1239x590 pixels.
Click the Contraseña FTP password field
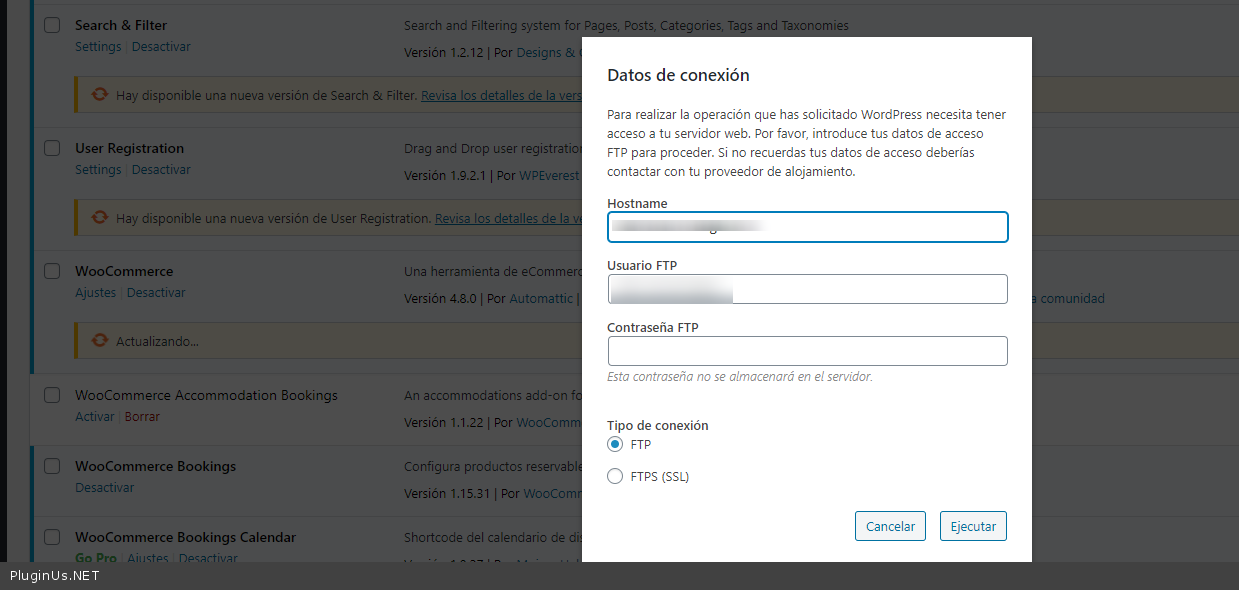click(x=807, y=351)
